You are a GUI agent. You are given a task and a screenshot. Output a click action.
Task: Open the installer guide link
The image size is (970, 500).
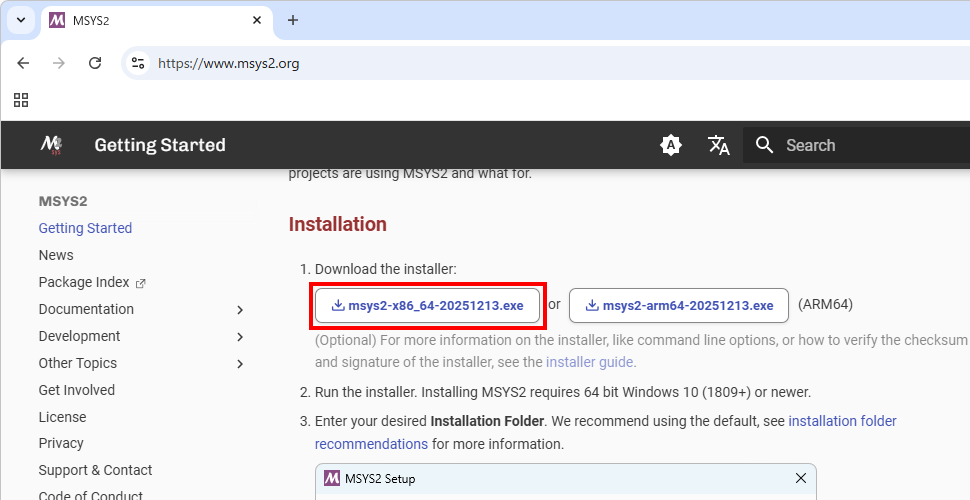(x=589, y=362)
